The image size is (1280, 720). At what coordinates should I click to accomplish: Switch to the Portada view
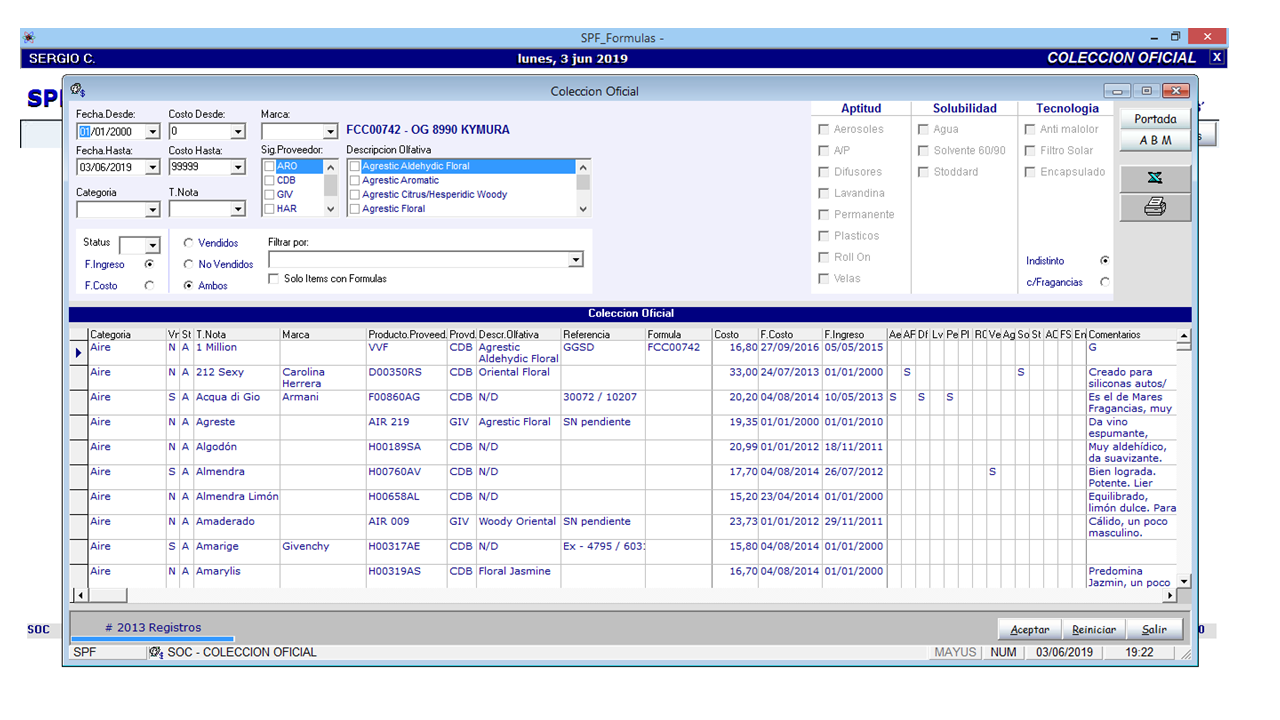pos(1154,118)
